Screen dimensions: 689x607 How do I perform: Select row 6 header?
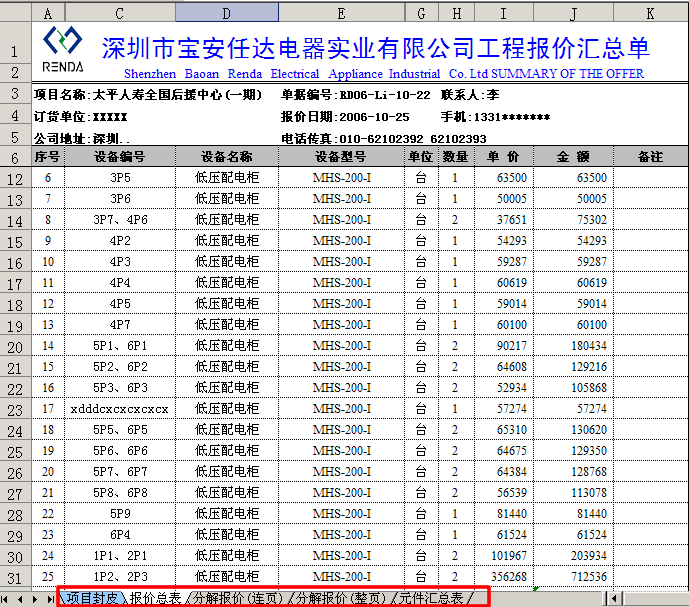(15, 157)
